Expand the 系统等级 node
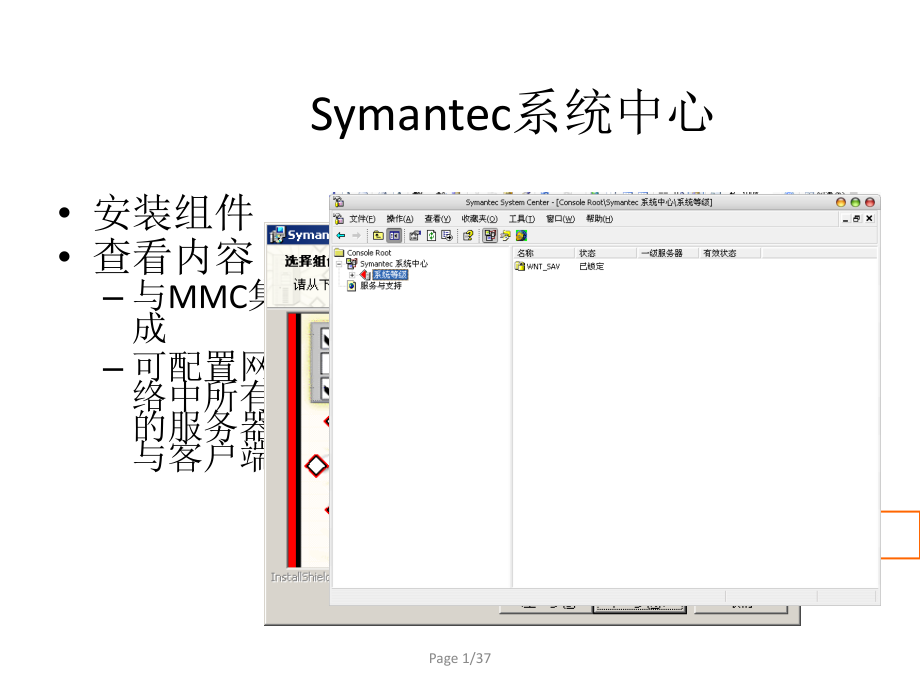 [x=351, y=275]
